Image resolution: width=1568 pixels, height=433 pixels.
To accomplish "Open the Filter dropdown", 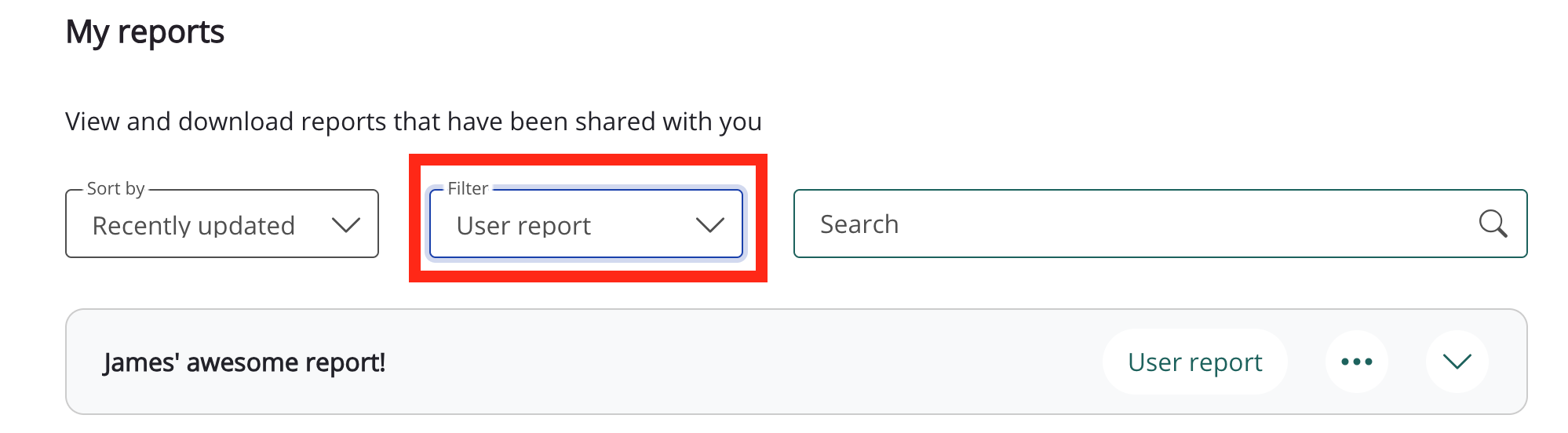I will point(585,224).
